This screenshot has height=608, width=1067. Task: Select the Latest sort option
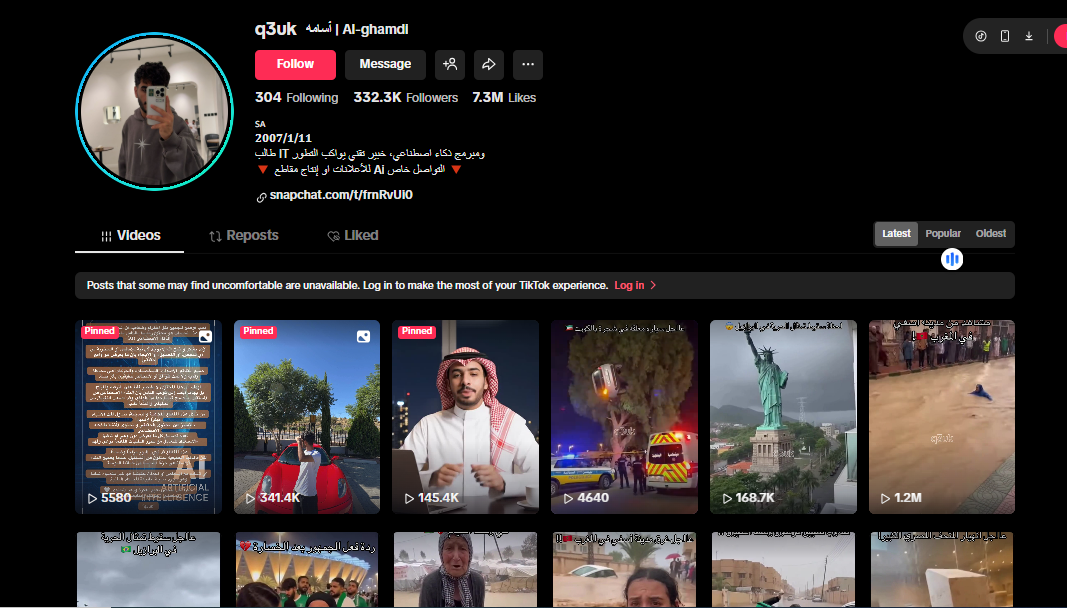(x=895, y=233)
